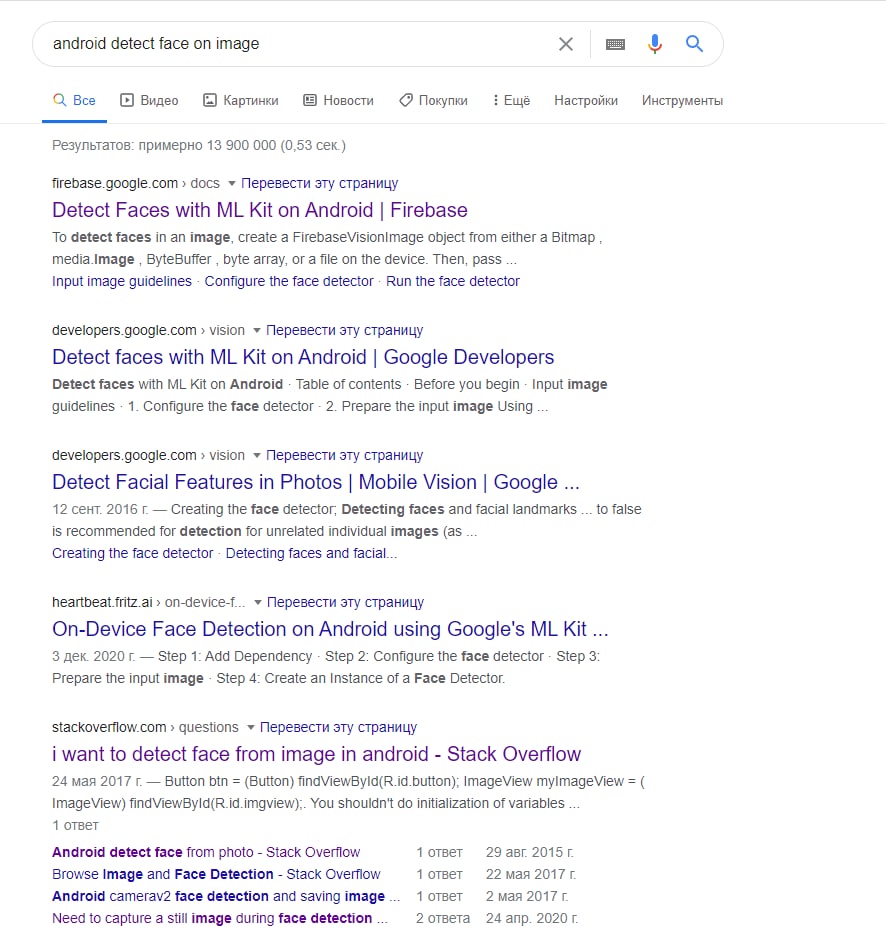Click 'Перевести эту страницу' for the heartbeat.fritz.ai result
886x930 pixels.
345,603
